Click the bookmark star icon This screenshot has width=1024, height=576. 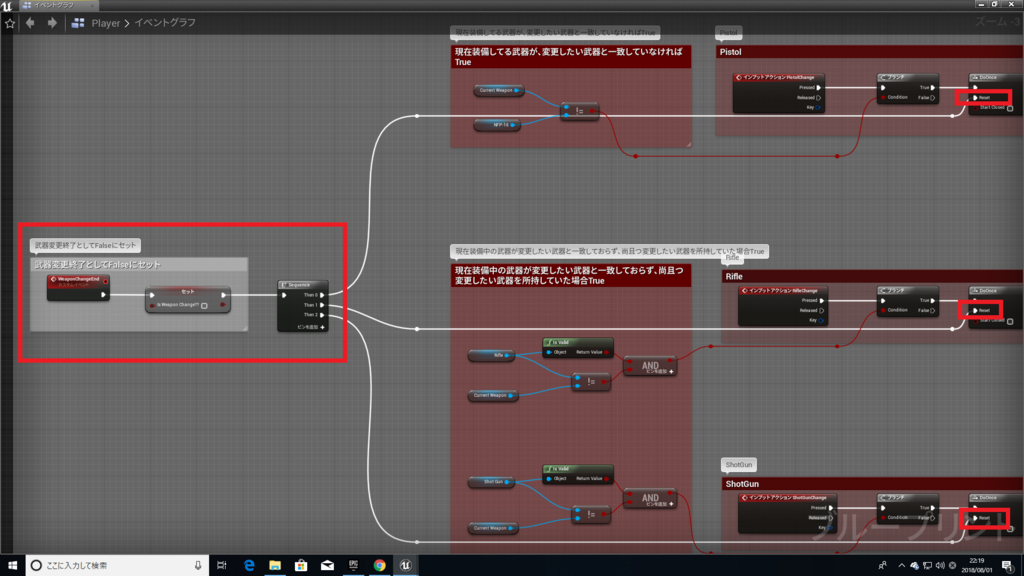click(x=10, y=23)
